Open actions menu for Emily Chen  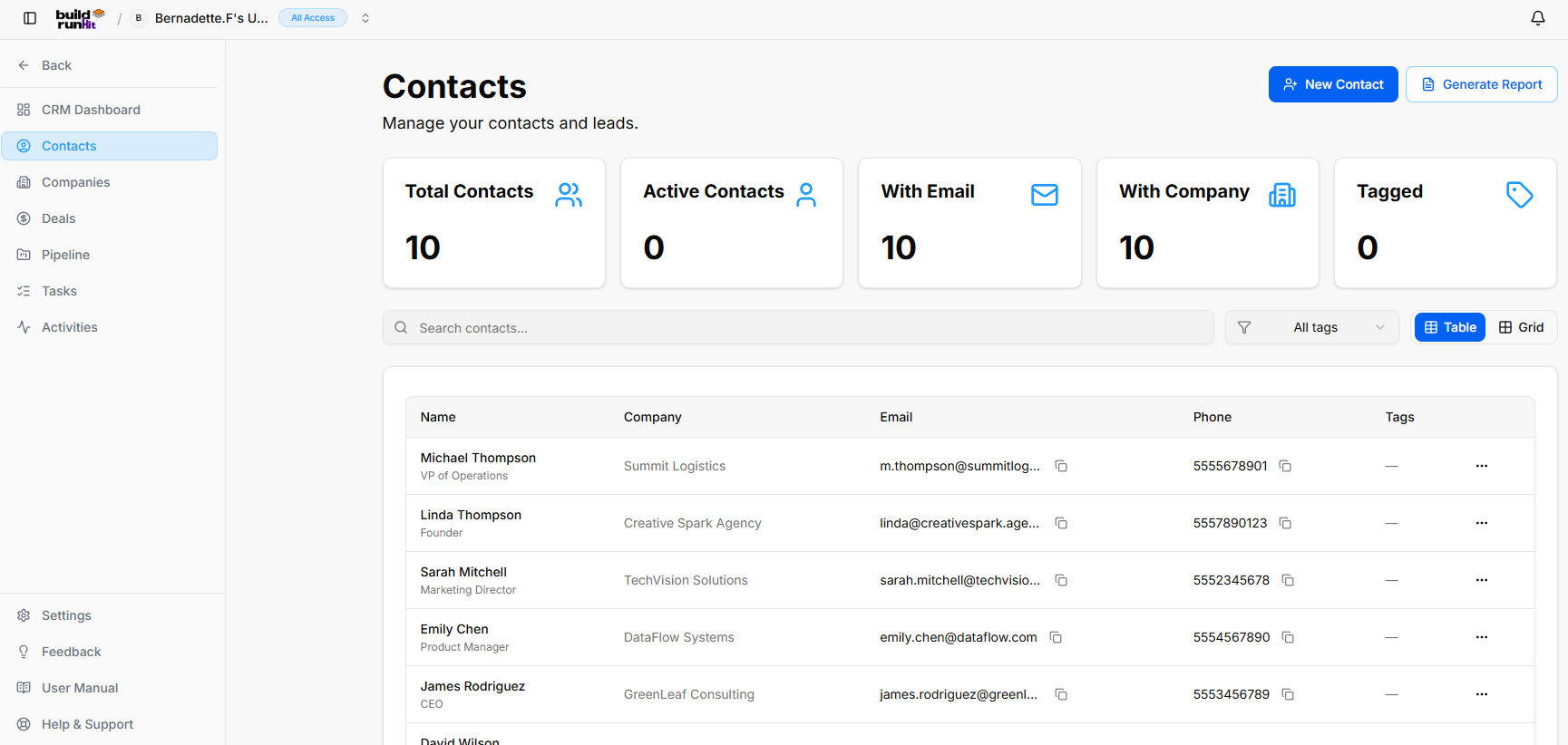(x=1482, y=637)
